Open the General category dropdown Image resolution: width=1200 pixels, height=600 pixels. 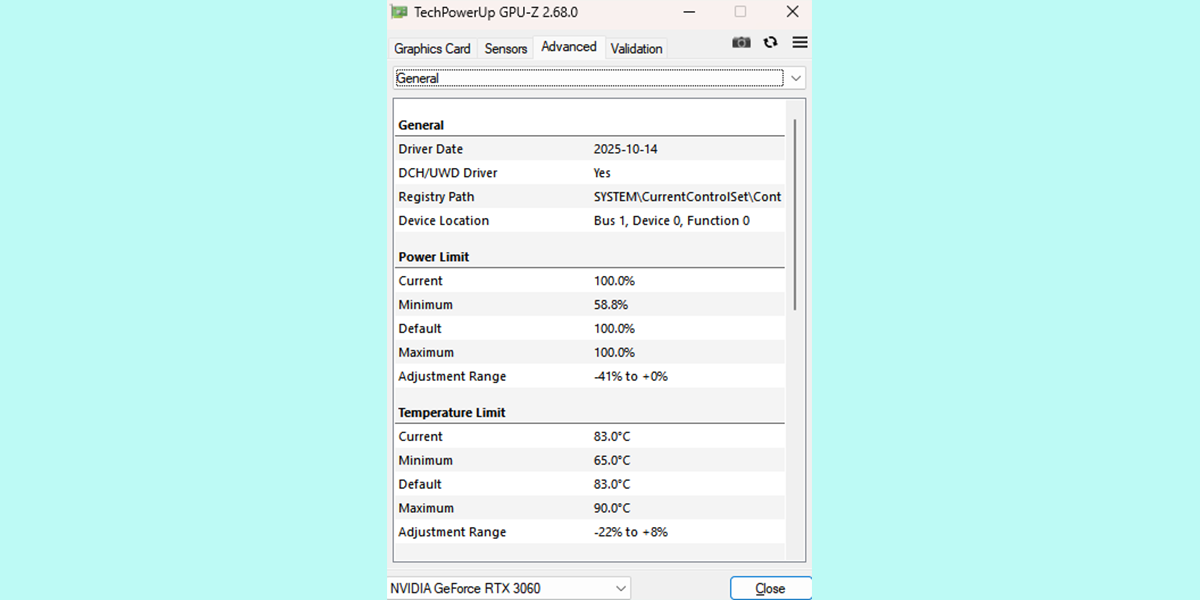(599, 78)
